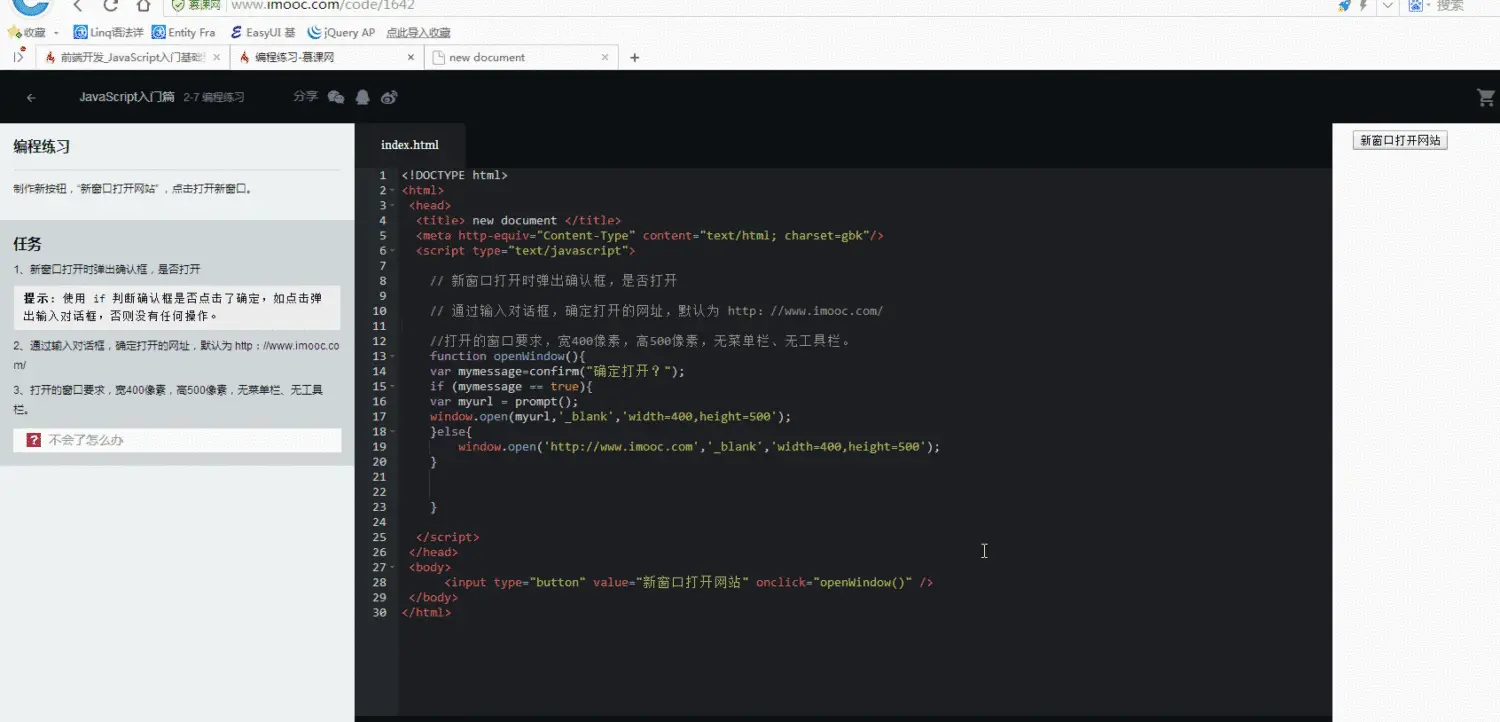The image size is (1500, 722).
Task: Click the lightning bolt speed mode icon
Action: pyautogui.click(x=1363, y=6)
